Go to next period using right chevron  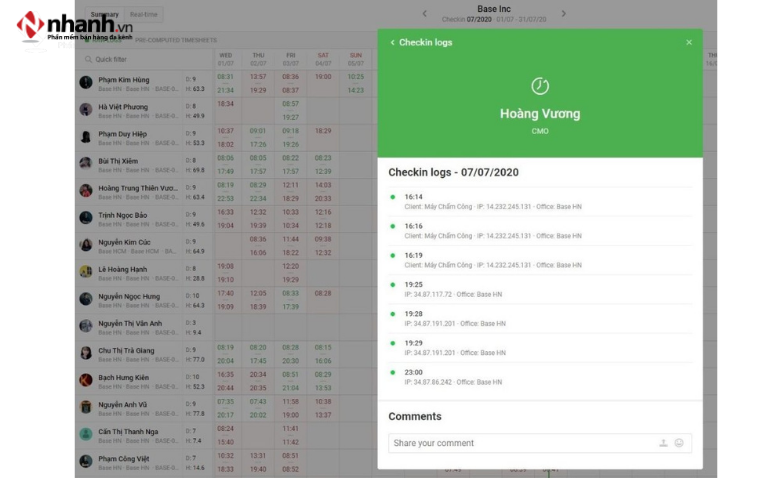click(563, 14)
